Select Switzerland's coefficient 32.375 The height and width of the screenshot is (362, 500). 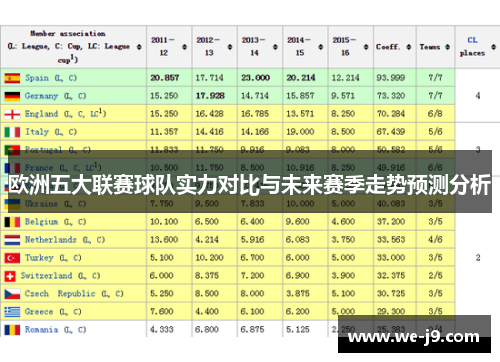tap(391, 276)
